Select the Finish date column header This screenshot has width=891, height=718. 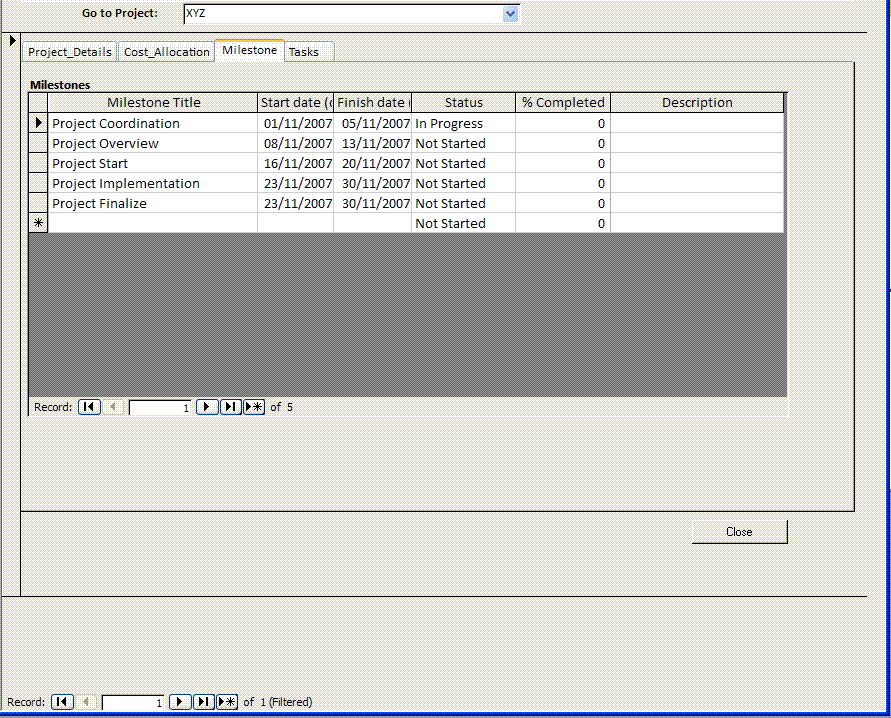pos(373,103)
